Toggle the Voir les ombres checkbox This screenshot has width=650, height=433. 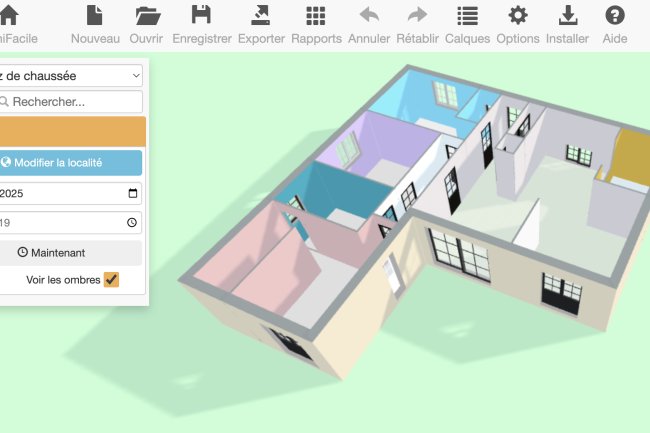111,280
